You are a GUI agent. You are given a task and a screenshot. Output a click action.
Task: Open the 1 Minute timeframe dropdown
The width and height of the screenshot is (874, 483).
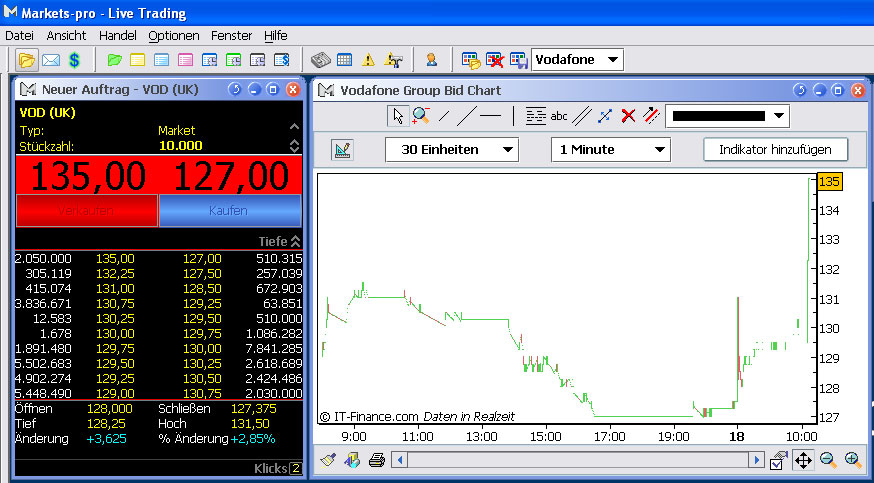610,150
